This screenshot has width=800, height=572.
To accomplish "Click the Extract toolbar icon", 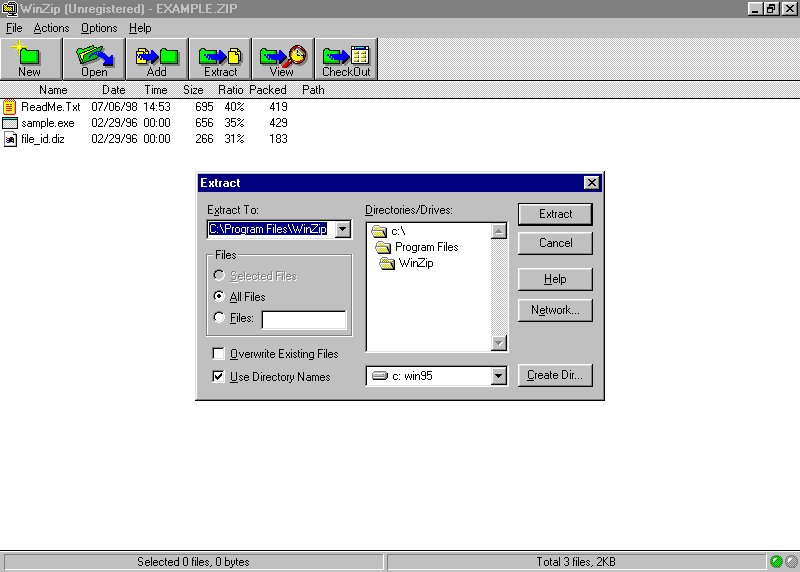I will (220, 59).
